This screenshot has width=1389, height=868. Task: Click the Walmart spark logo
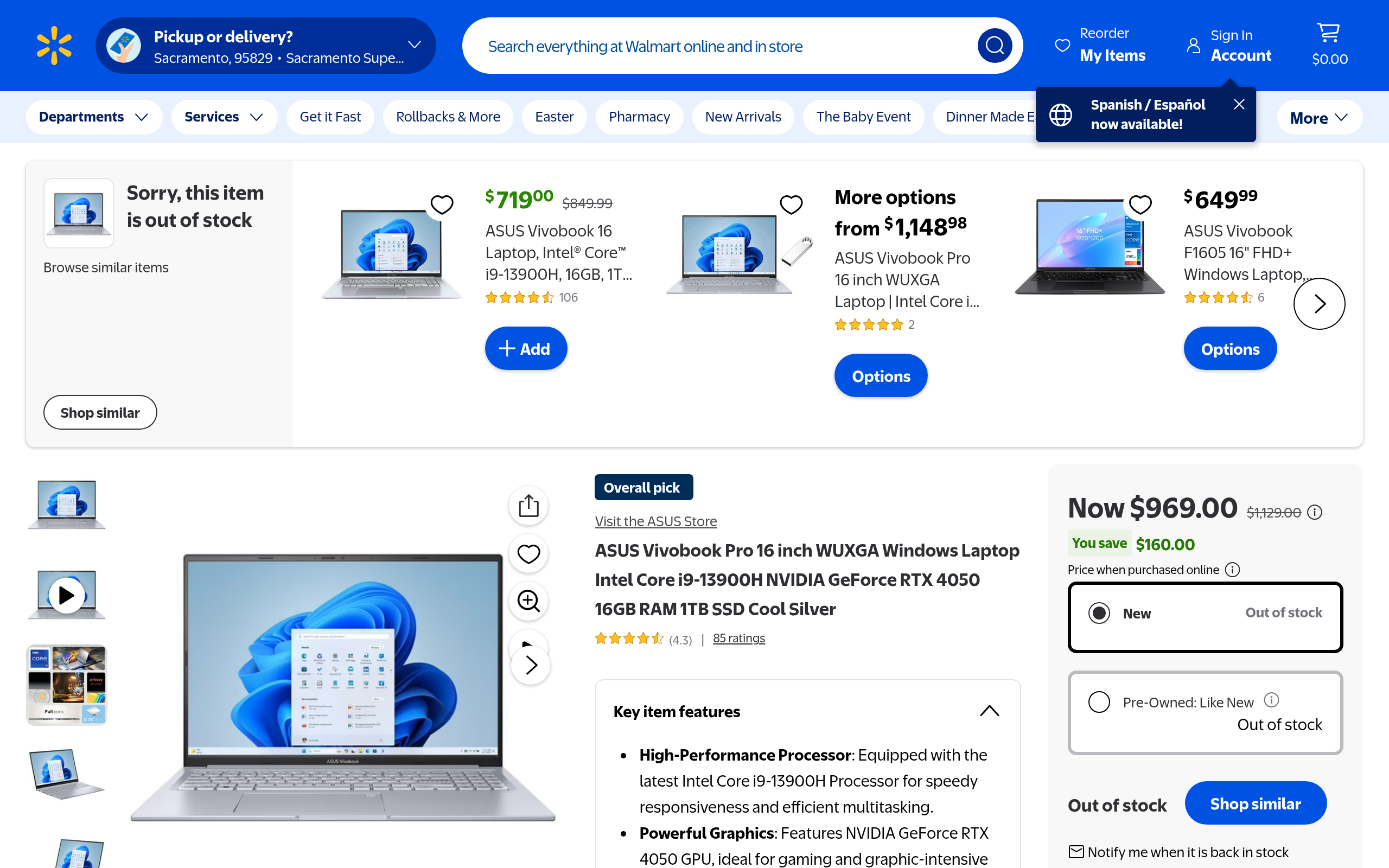[54, 46]
